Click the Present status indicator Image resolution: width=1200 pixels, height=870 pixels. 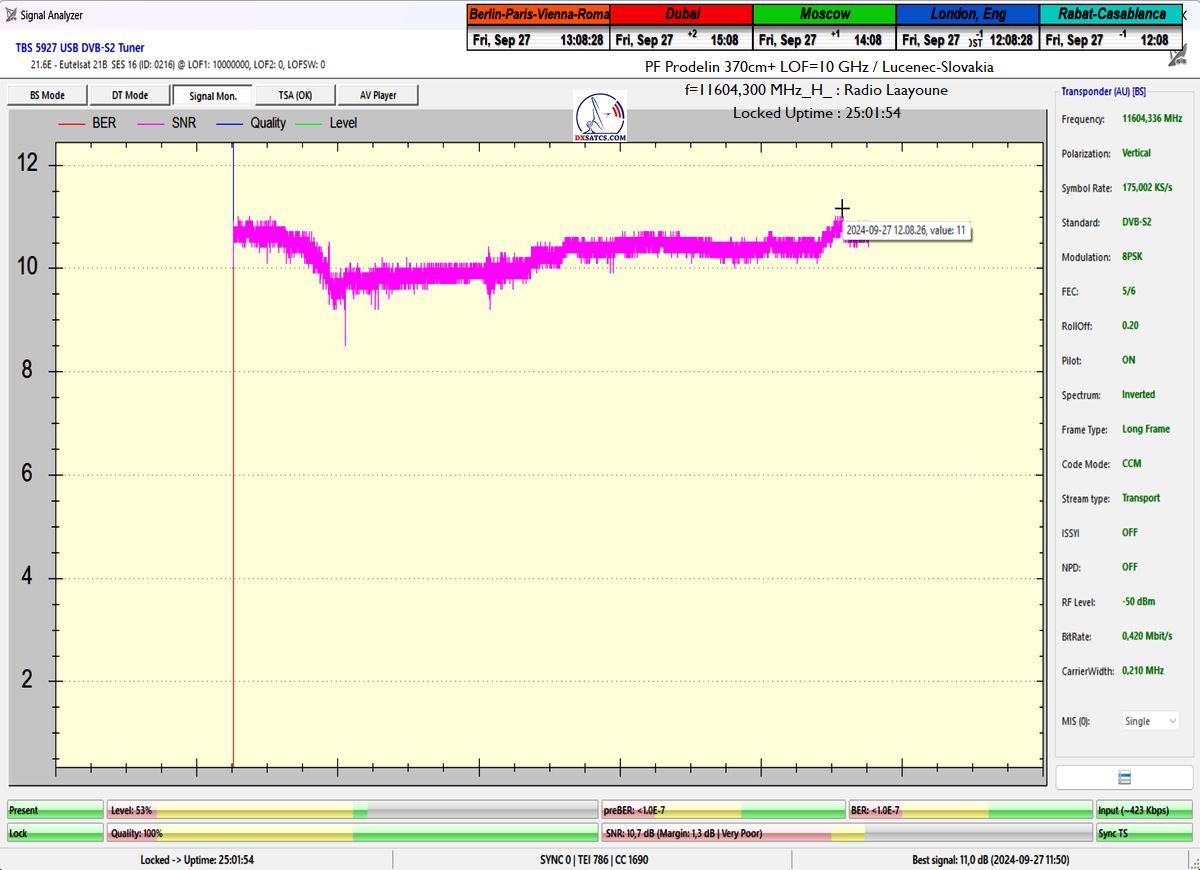pos(55,810)
